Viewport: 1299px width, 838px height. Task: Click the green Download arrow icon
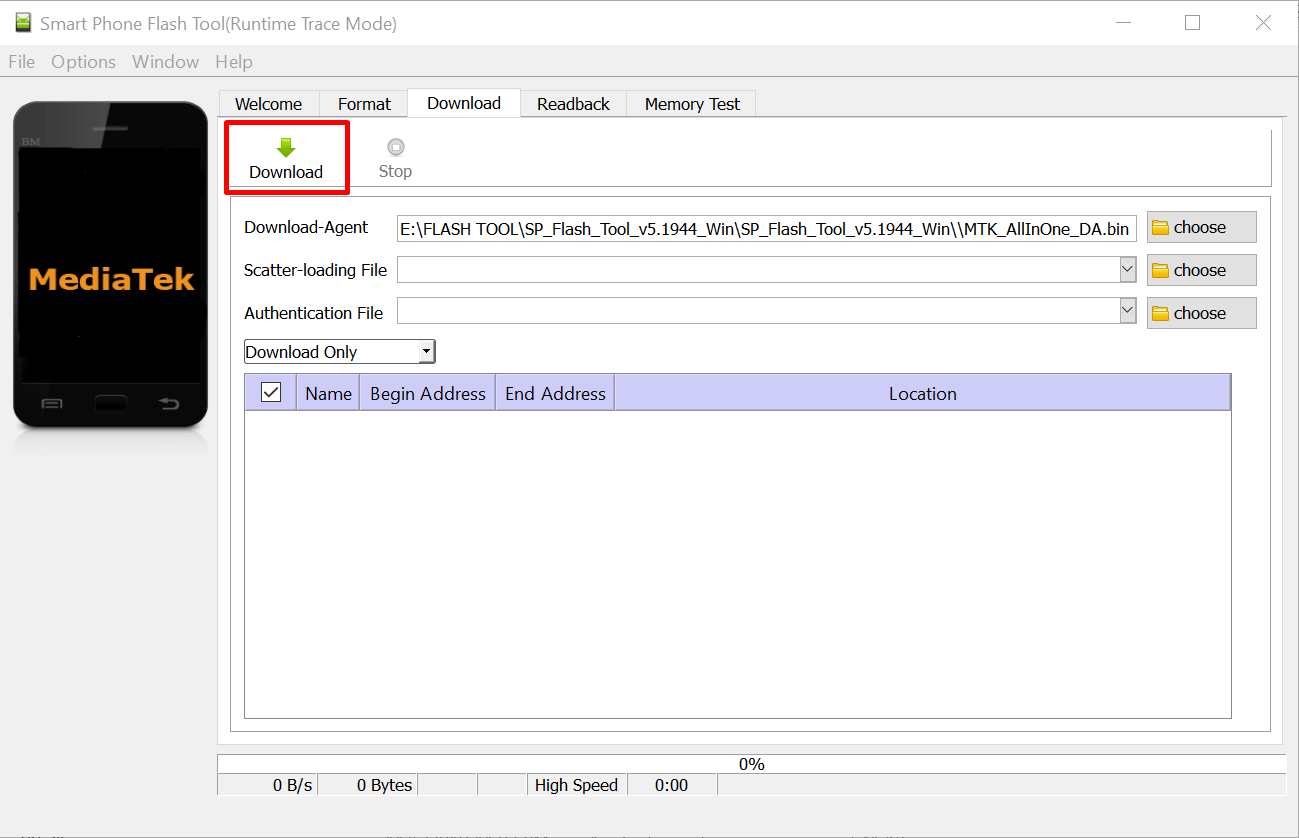(286, 147)
